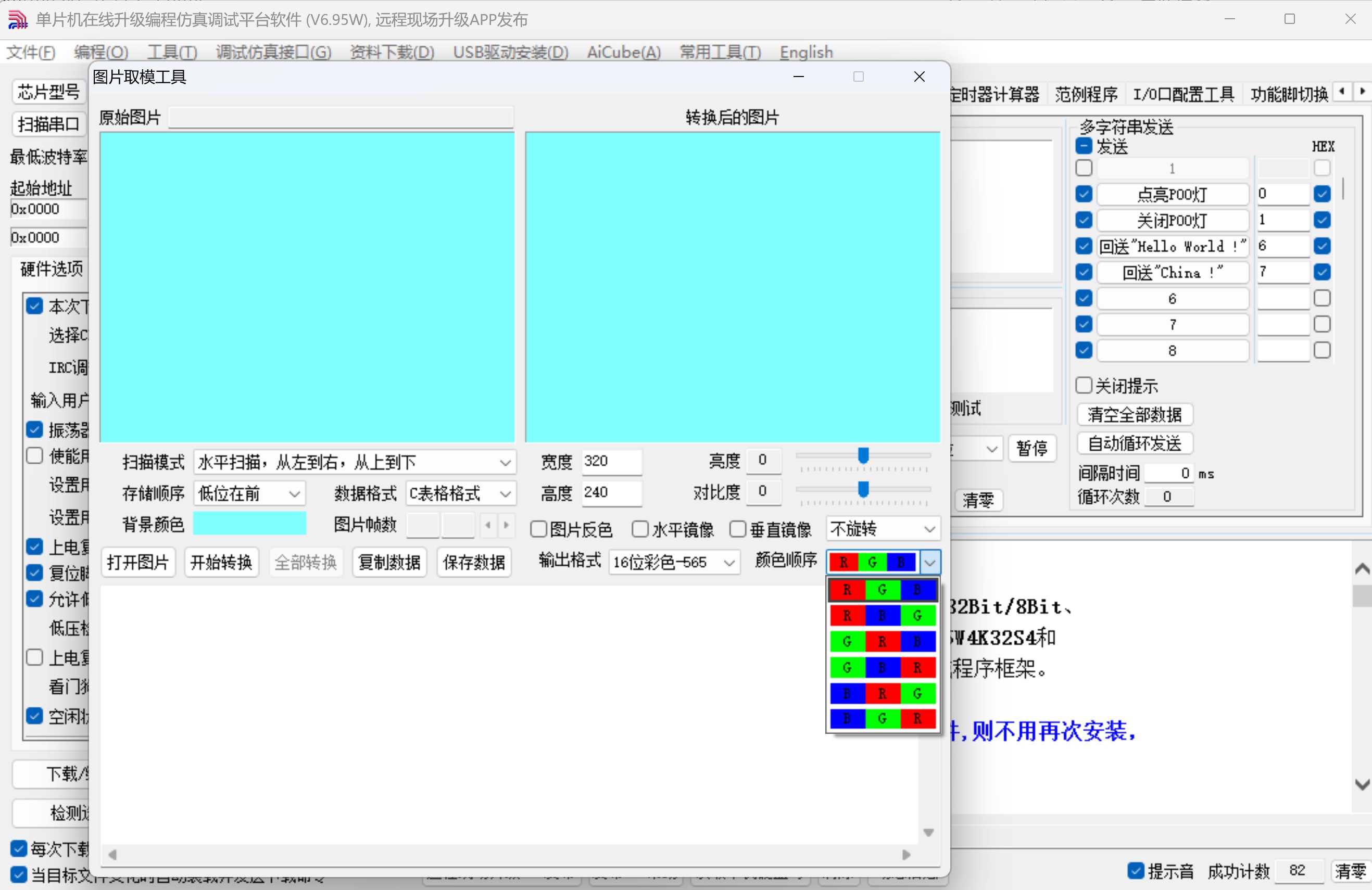Select the B-G-R color order option
This screenshot has width=1372, height=890.
tap(882, 718)
